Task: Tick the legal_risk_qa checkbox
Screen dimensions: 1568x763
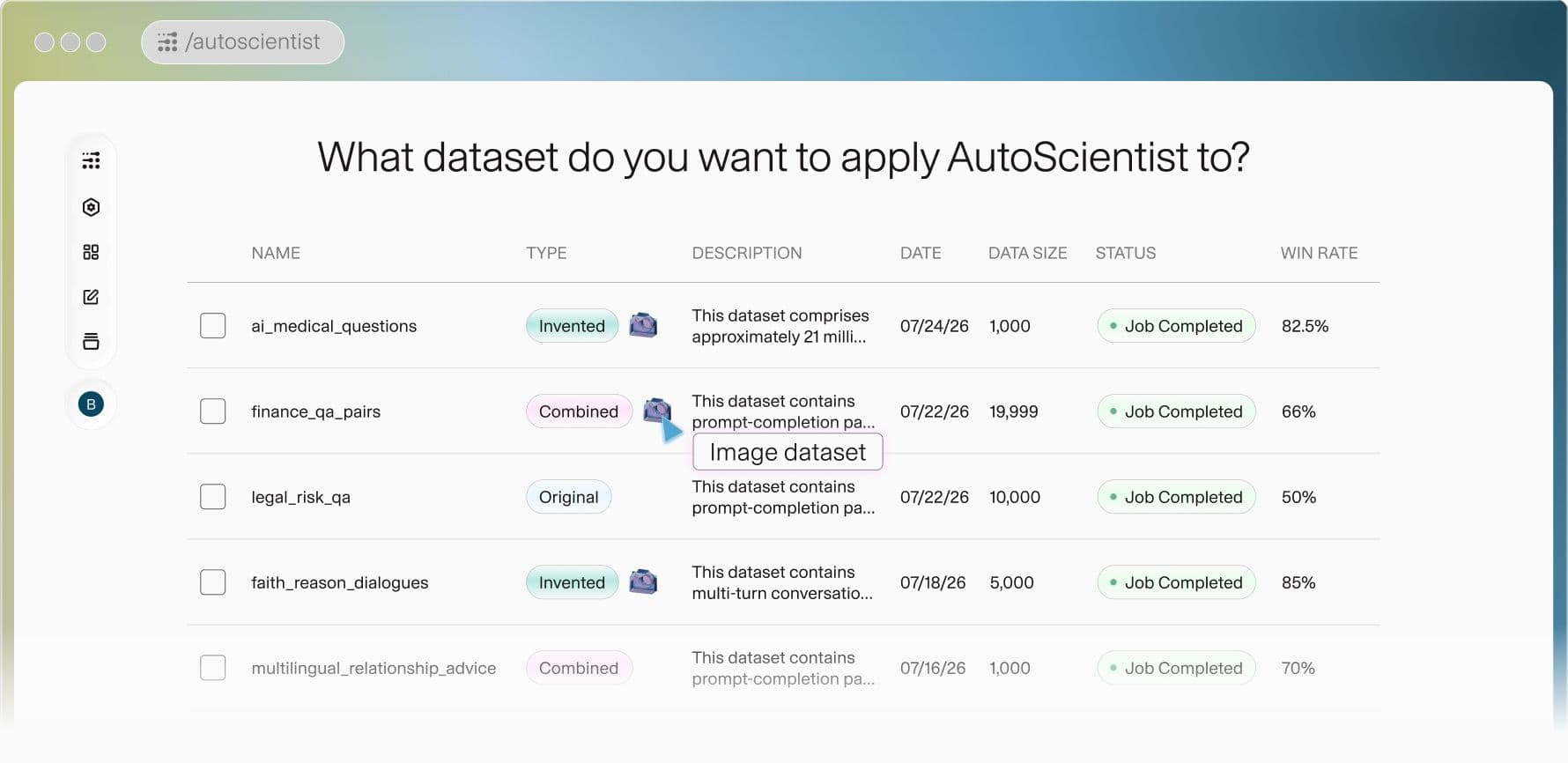Action: pos(213,497)
